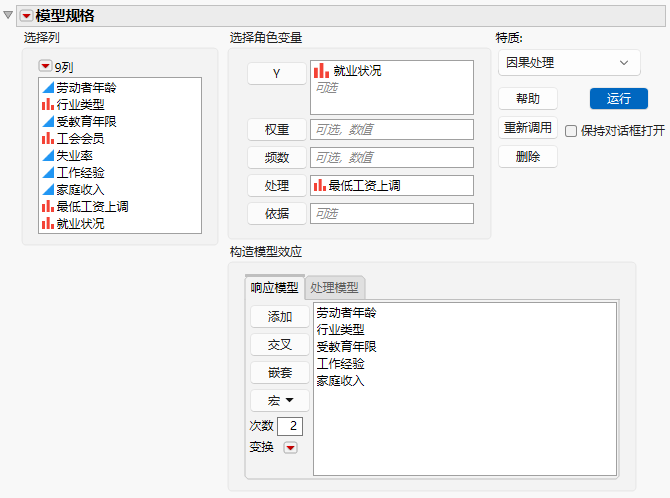Click continuous icon beside 家庭收入 in column list

click(48, 189)
